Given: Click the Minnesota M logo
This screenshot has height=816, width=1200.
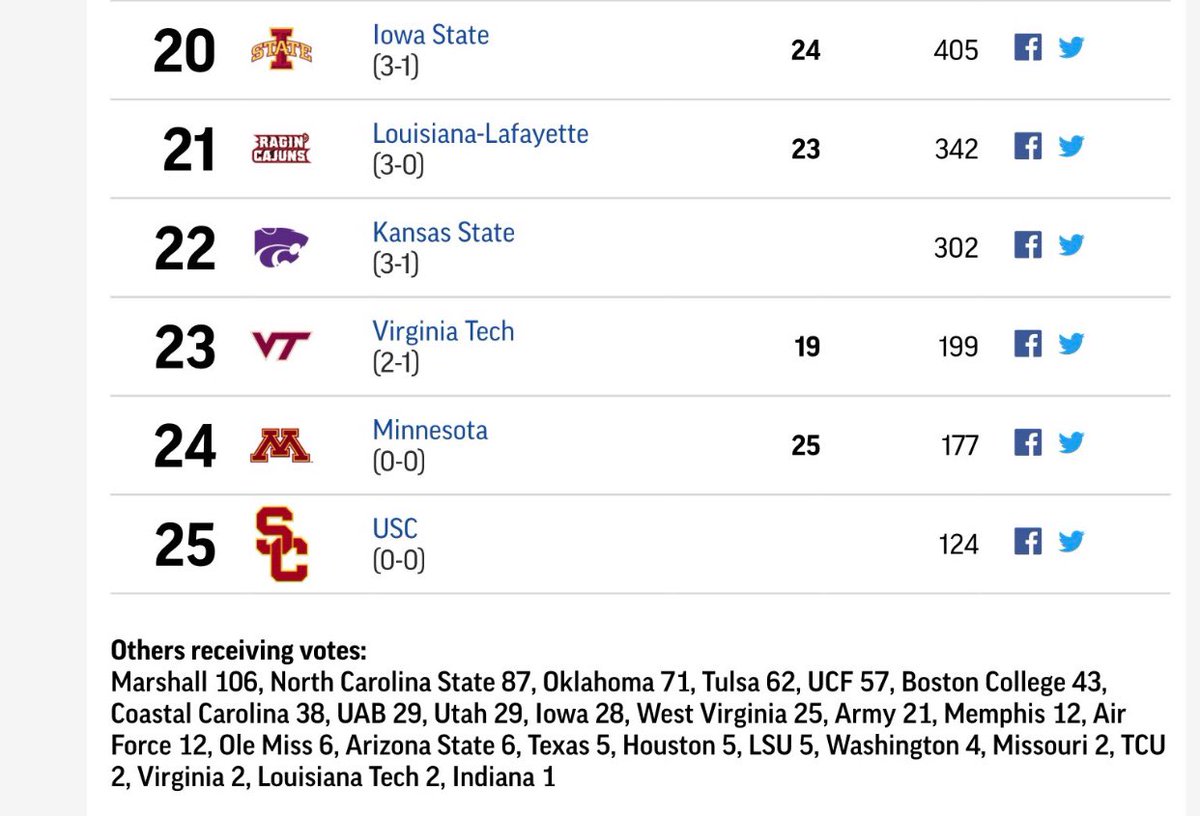Looking at the screenshot, I should [x=281, y=445].
